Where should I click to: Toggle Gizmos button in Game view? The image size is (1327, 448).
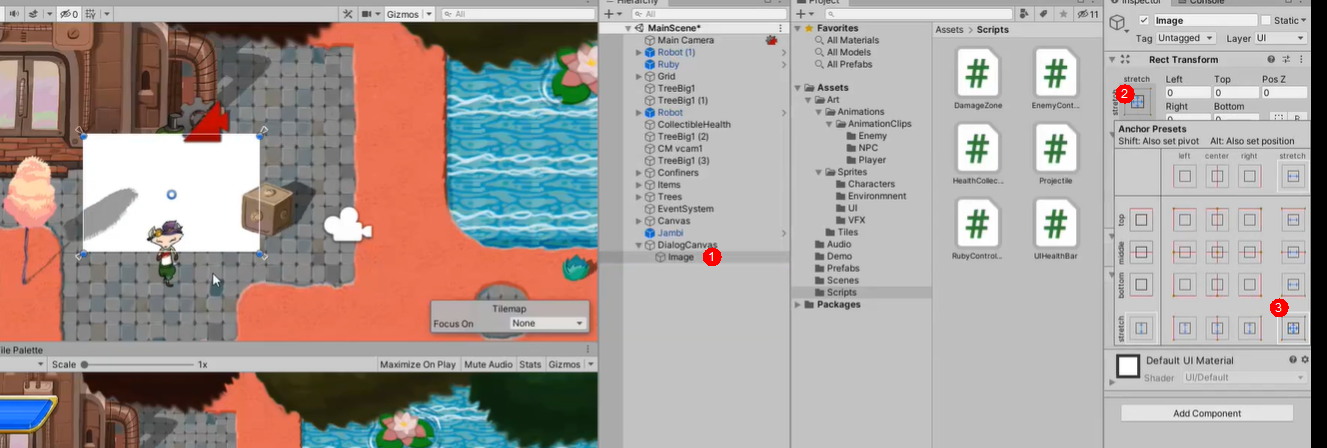pyautogui.click(x=565, y=364)
